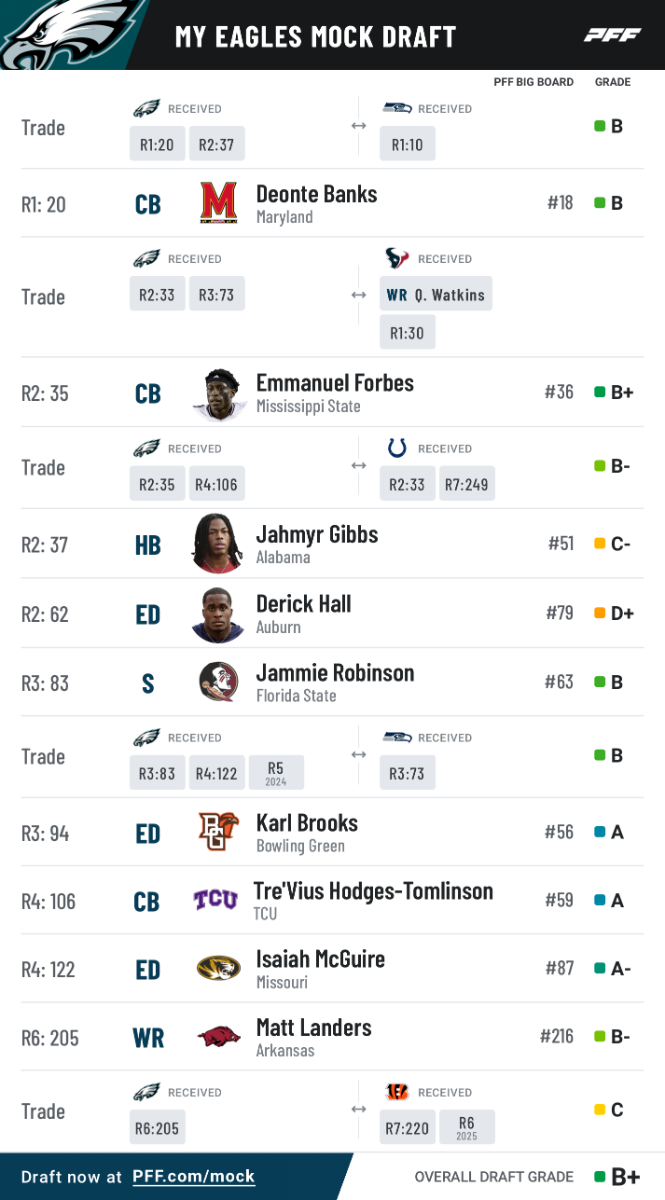Click the Emmanuel Forbes player name
Screen dimensions: 665x1200
334,383
